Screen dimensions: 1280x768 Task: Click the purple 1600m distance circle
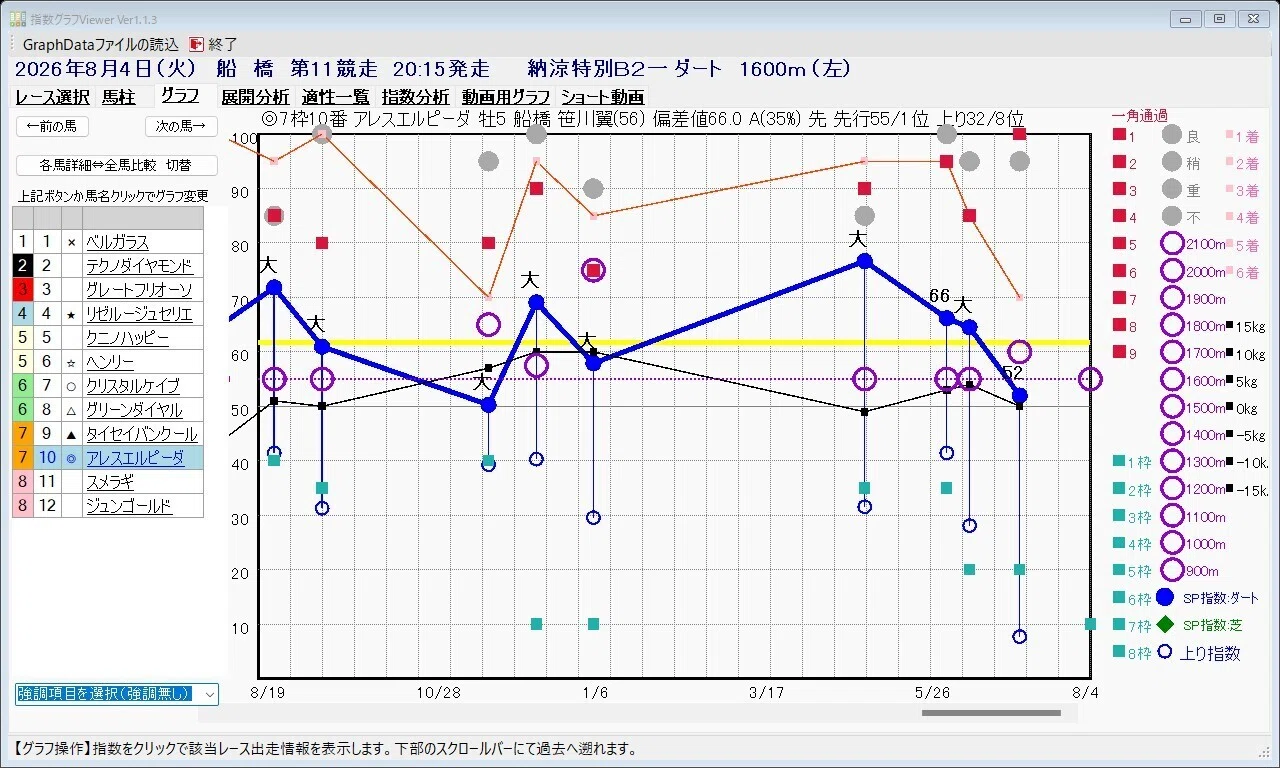pyautogui.click(x=1172, y=380)
